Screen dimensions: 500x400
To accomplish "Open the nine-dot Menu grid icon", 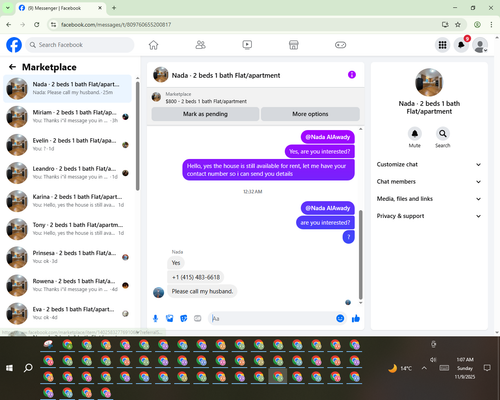I will [442, 45].
